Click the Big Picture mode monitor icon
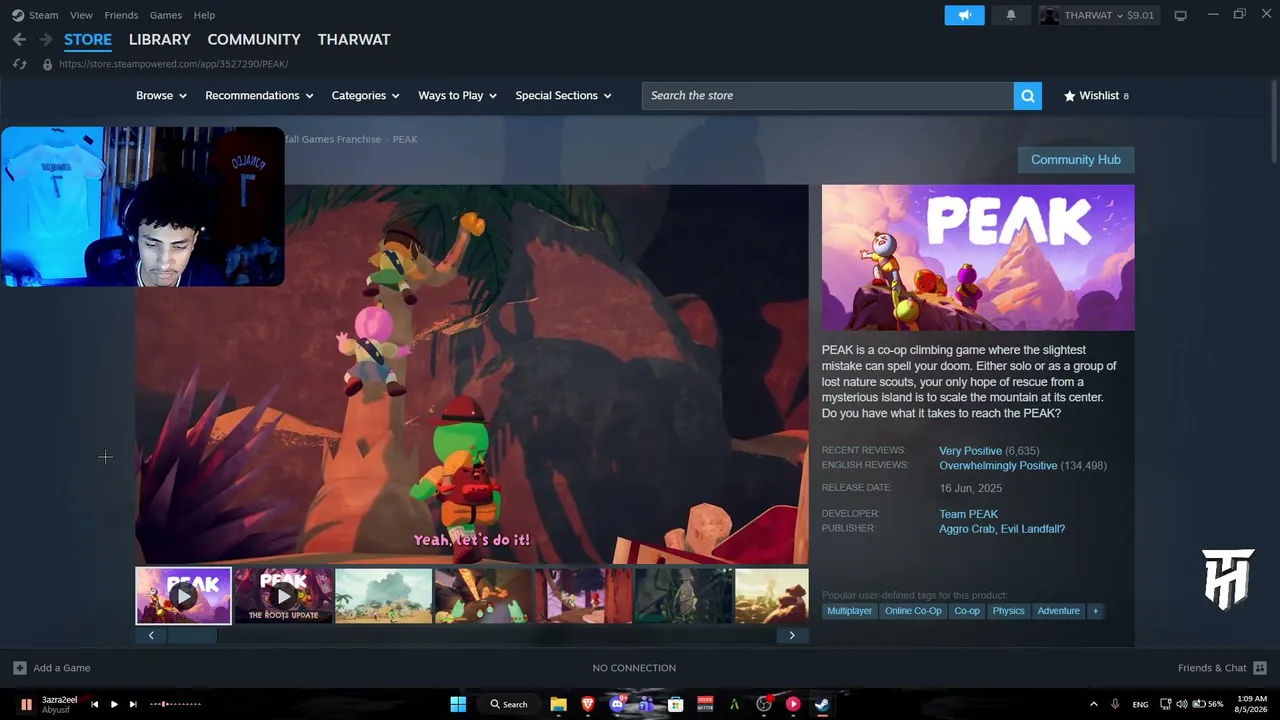1280x720 pixels. point(1181,15)
